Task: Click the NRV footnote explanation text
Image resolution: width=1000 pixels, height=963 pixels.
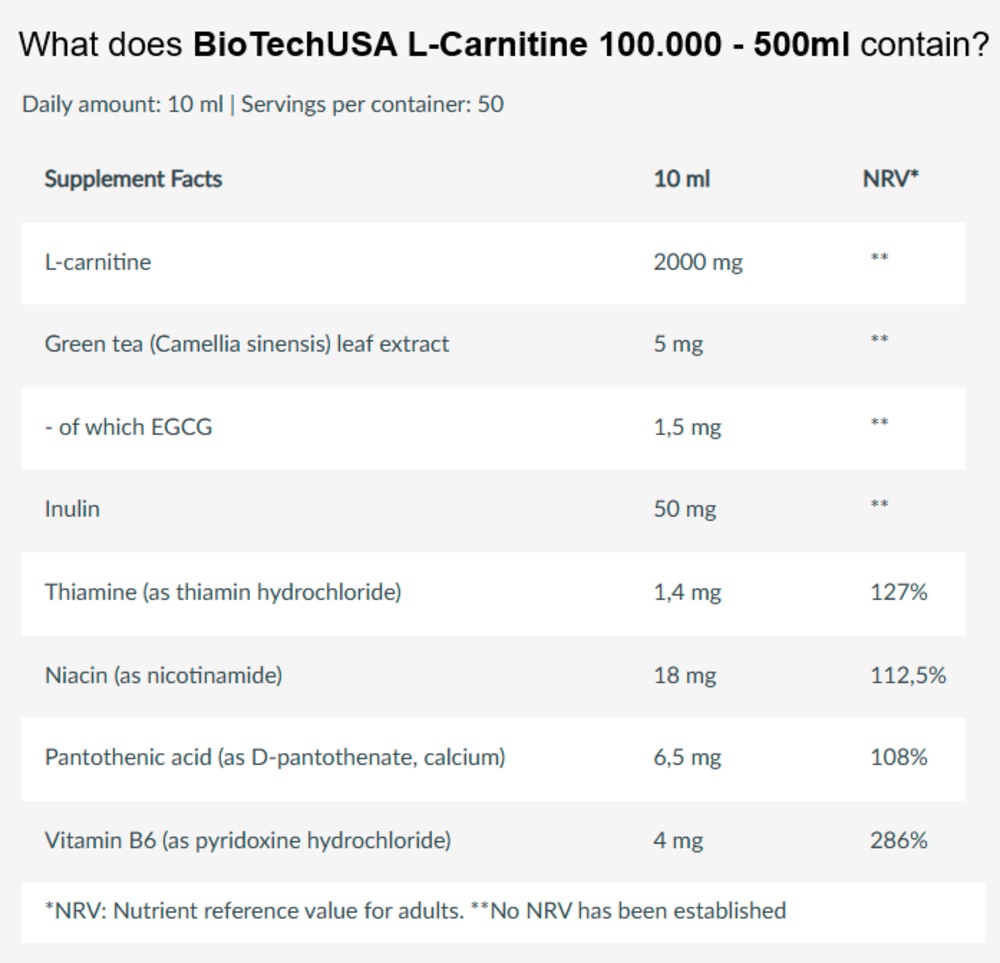Action: [415, 911]
